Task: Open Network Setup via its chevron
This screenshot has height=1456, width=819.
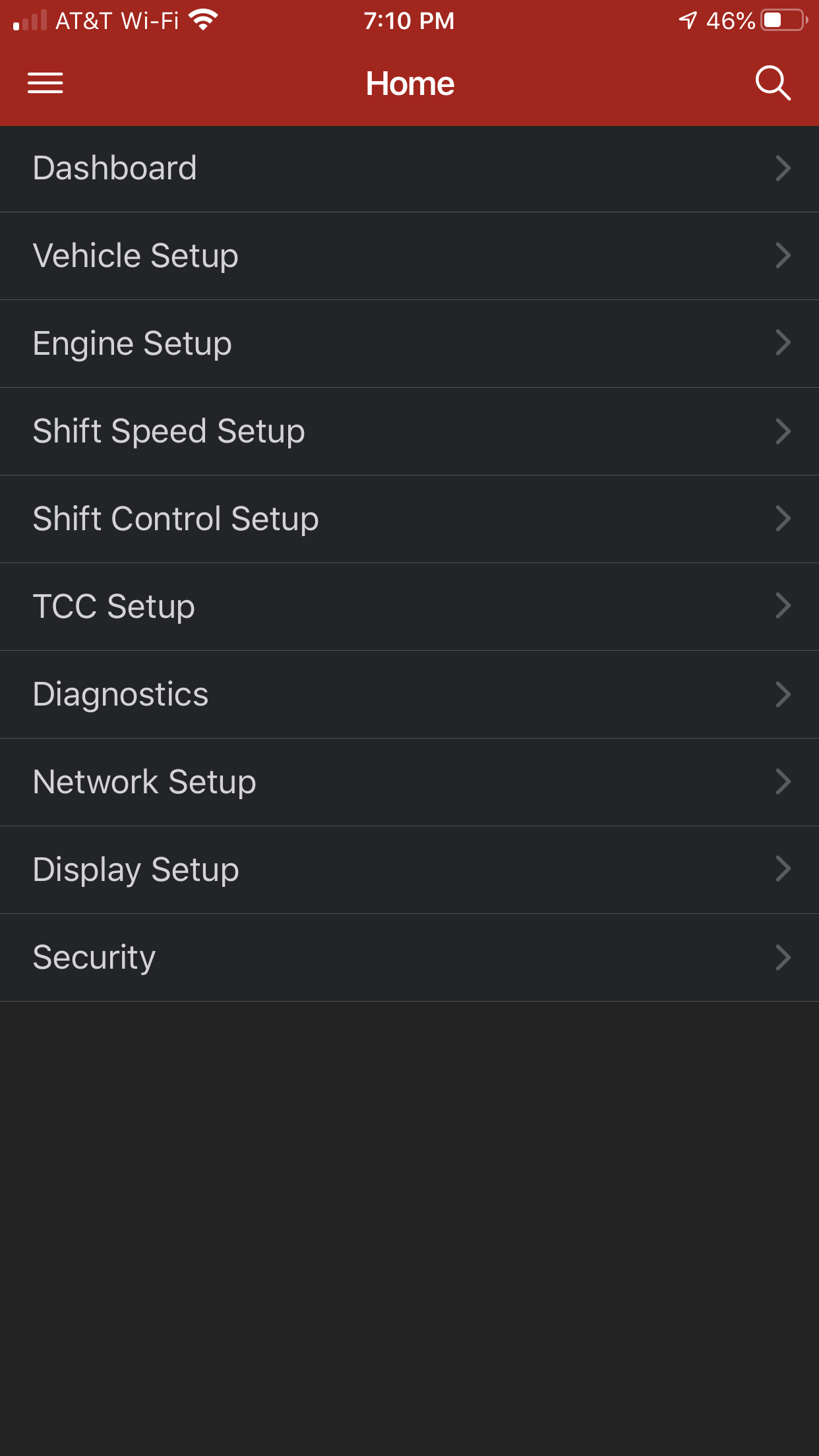Action: [783, 782]
